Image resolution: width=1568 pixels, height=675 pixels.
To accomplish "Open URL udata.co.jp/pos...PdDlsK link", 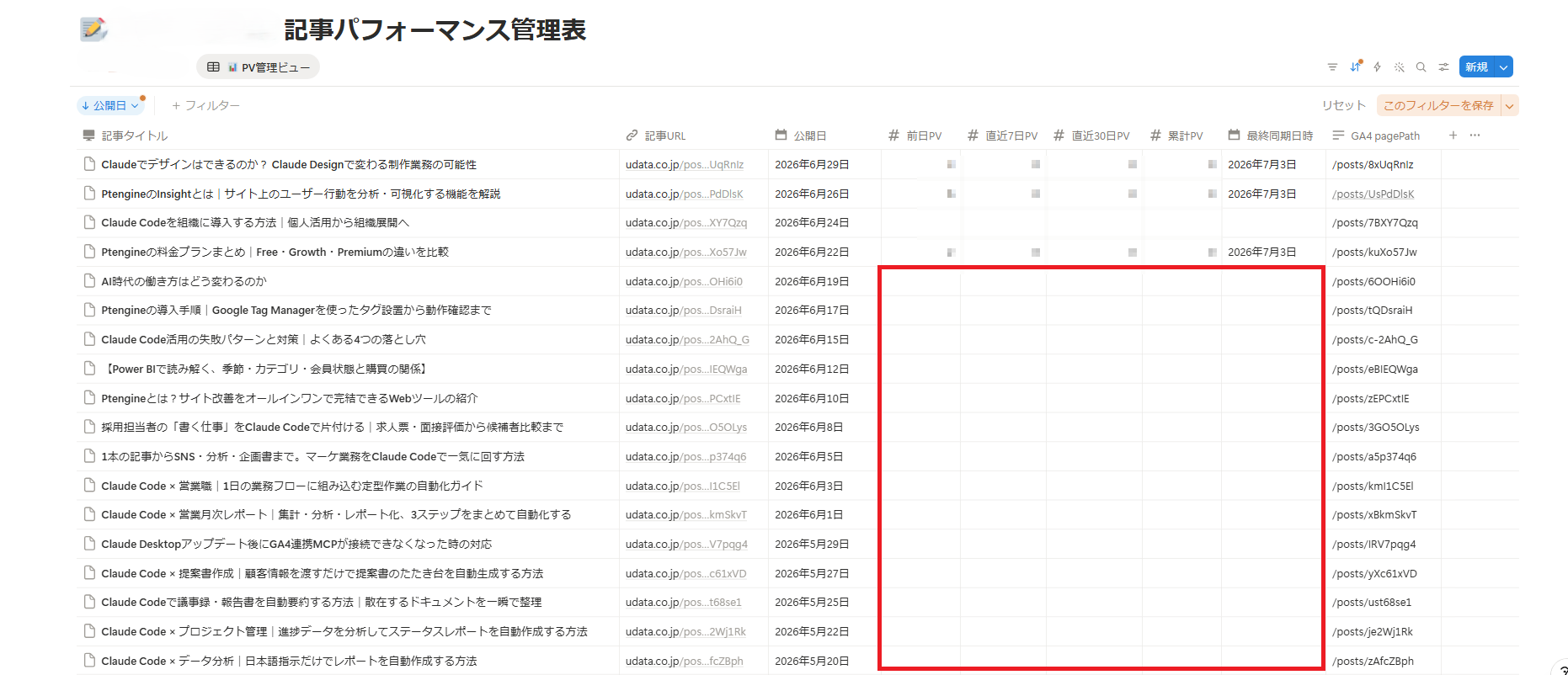I will [684, 194].
